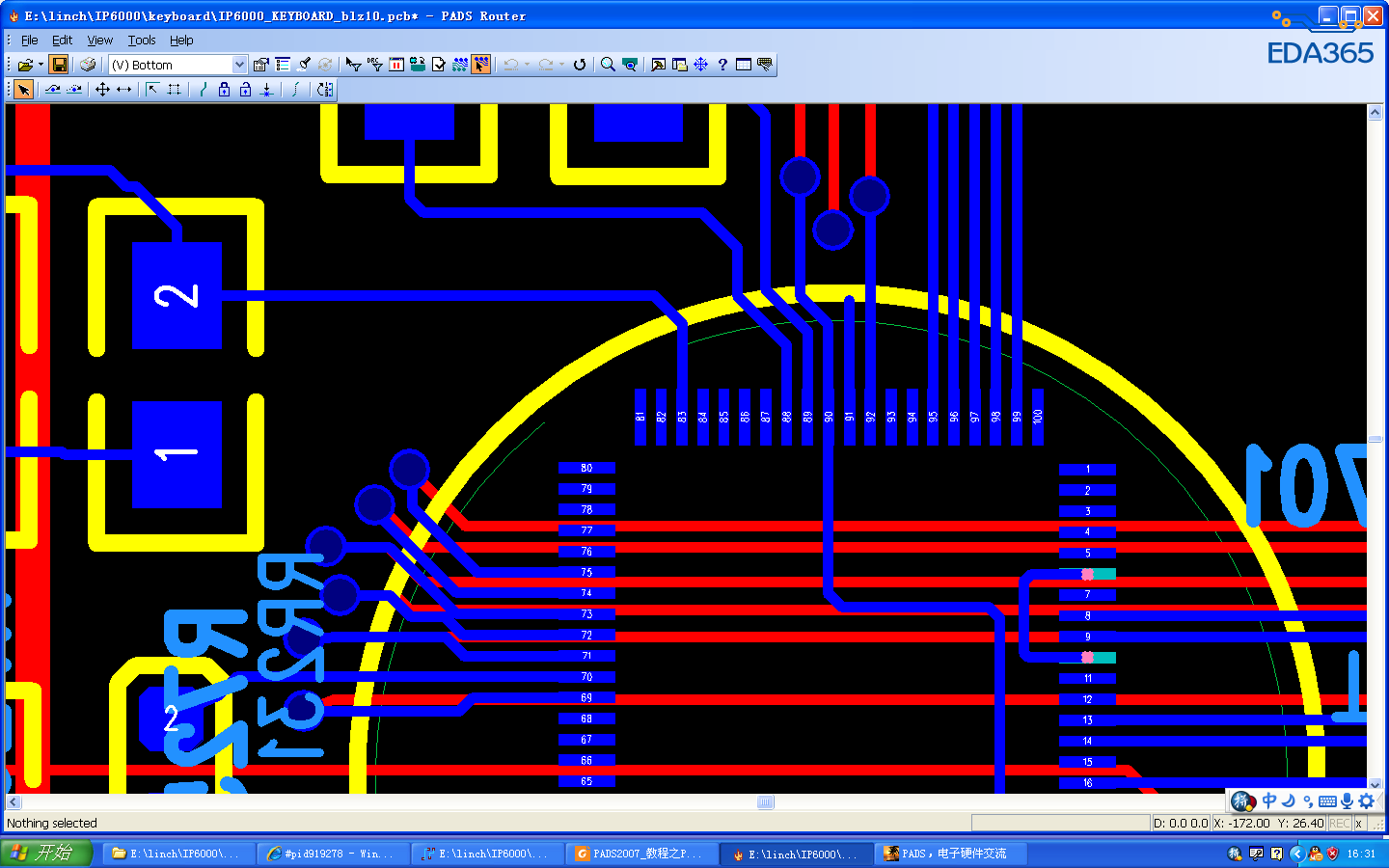The width and height of the screenshot is (1389, 868).
Task: Click the document with checkmark icon
Action: coord(439,65)
